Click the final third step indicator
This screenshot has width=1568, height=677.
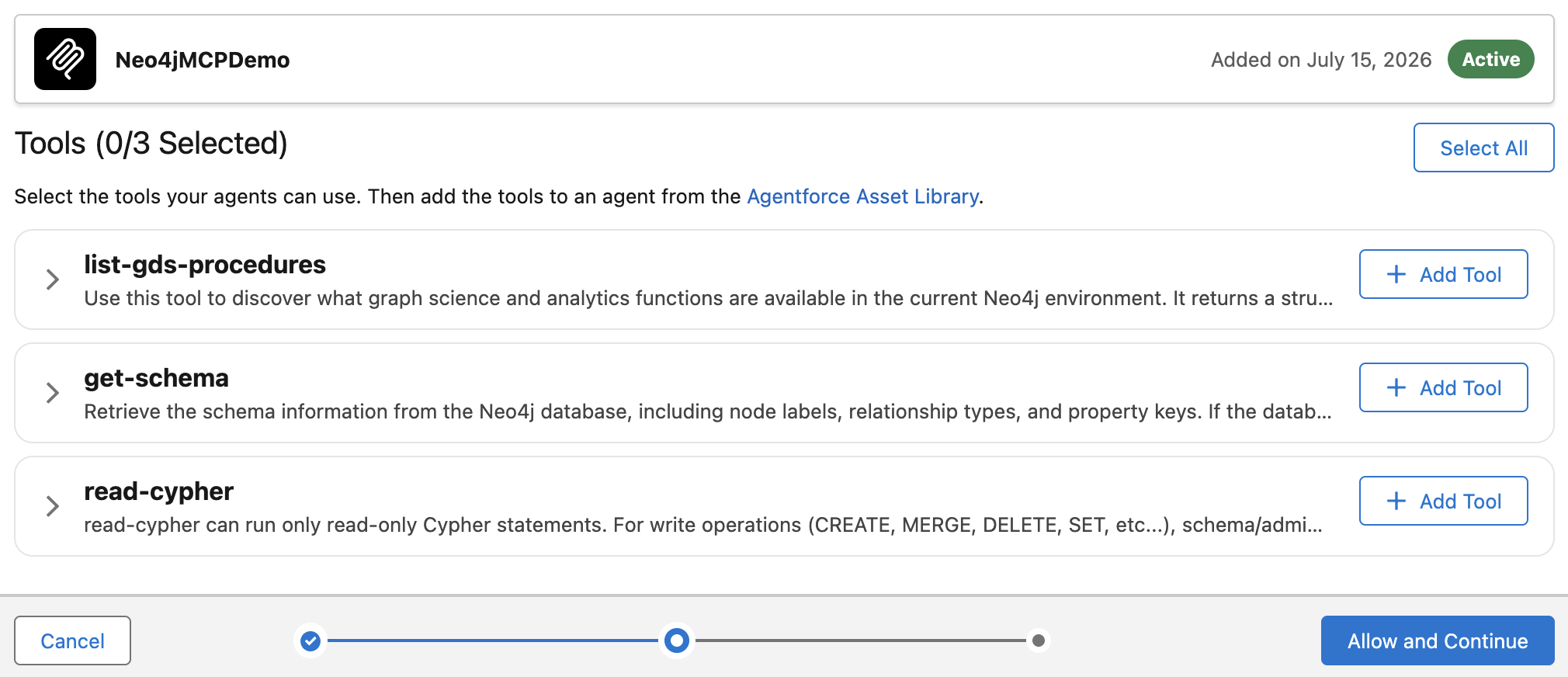point(1039,641)
